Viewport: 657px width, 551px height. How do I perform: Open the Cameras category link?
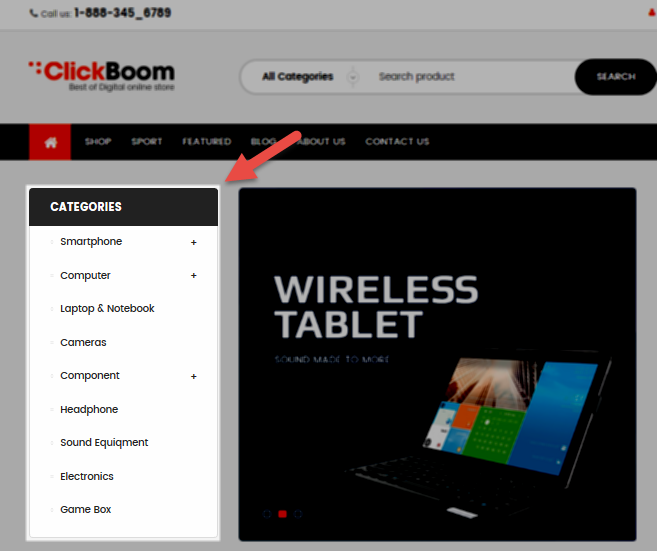point(83,342)
